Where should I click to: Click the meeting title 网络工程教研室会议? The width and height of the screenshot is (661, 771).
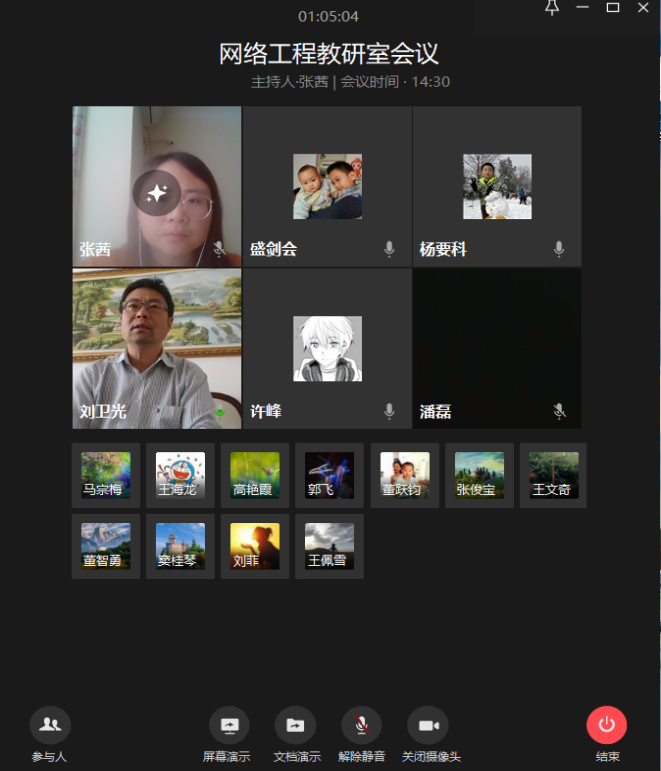coord(329,54)
